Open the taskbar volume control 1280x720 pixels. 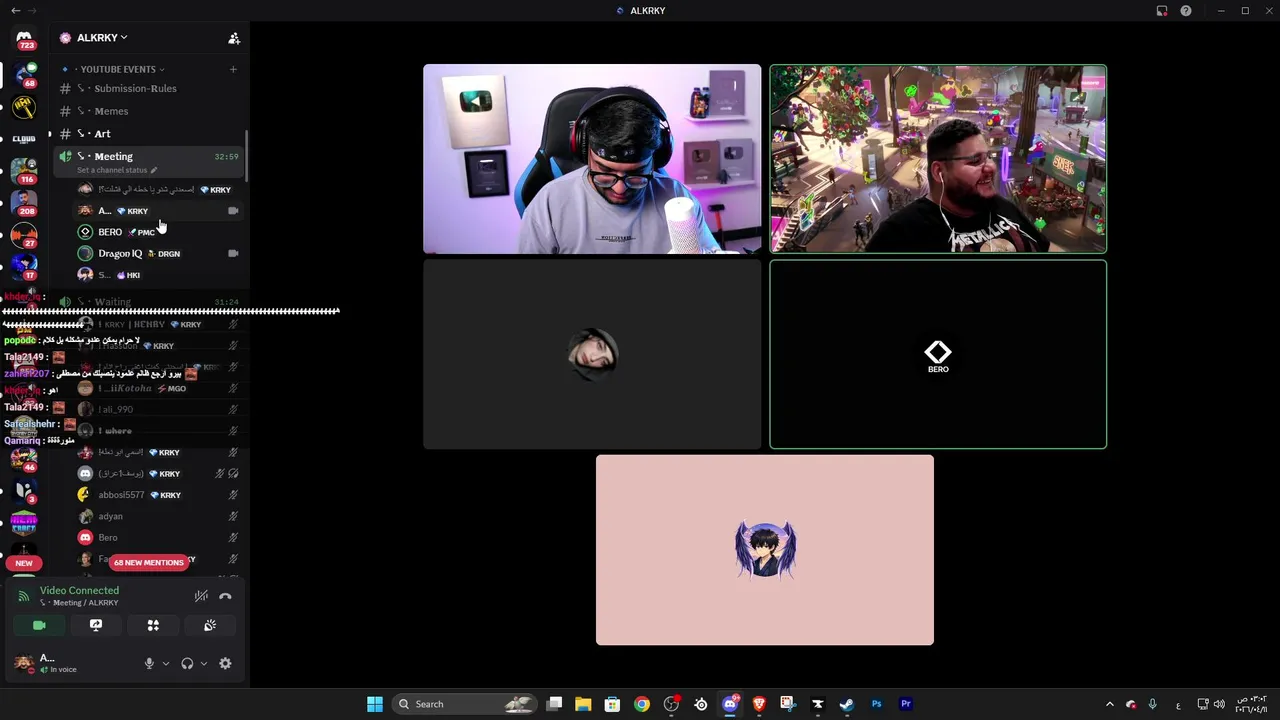1219,704
